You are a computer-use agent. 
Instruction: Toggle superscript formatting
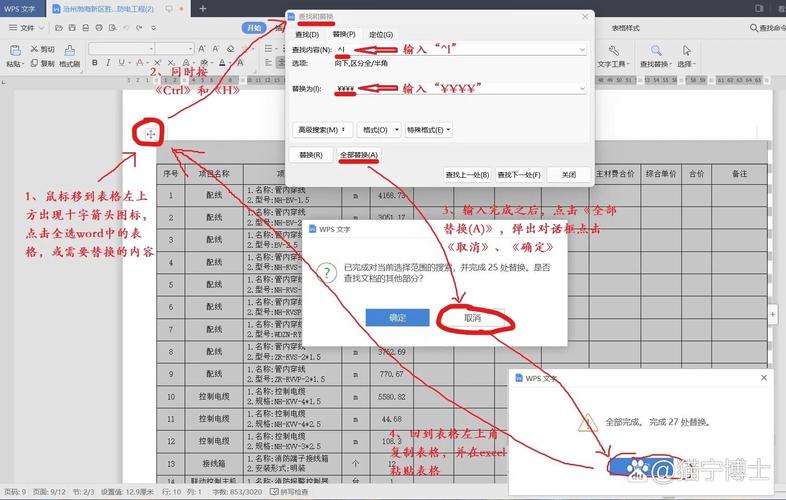click(x=157, y=63)
